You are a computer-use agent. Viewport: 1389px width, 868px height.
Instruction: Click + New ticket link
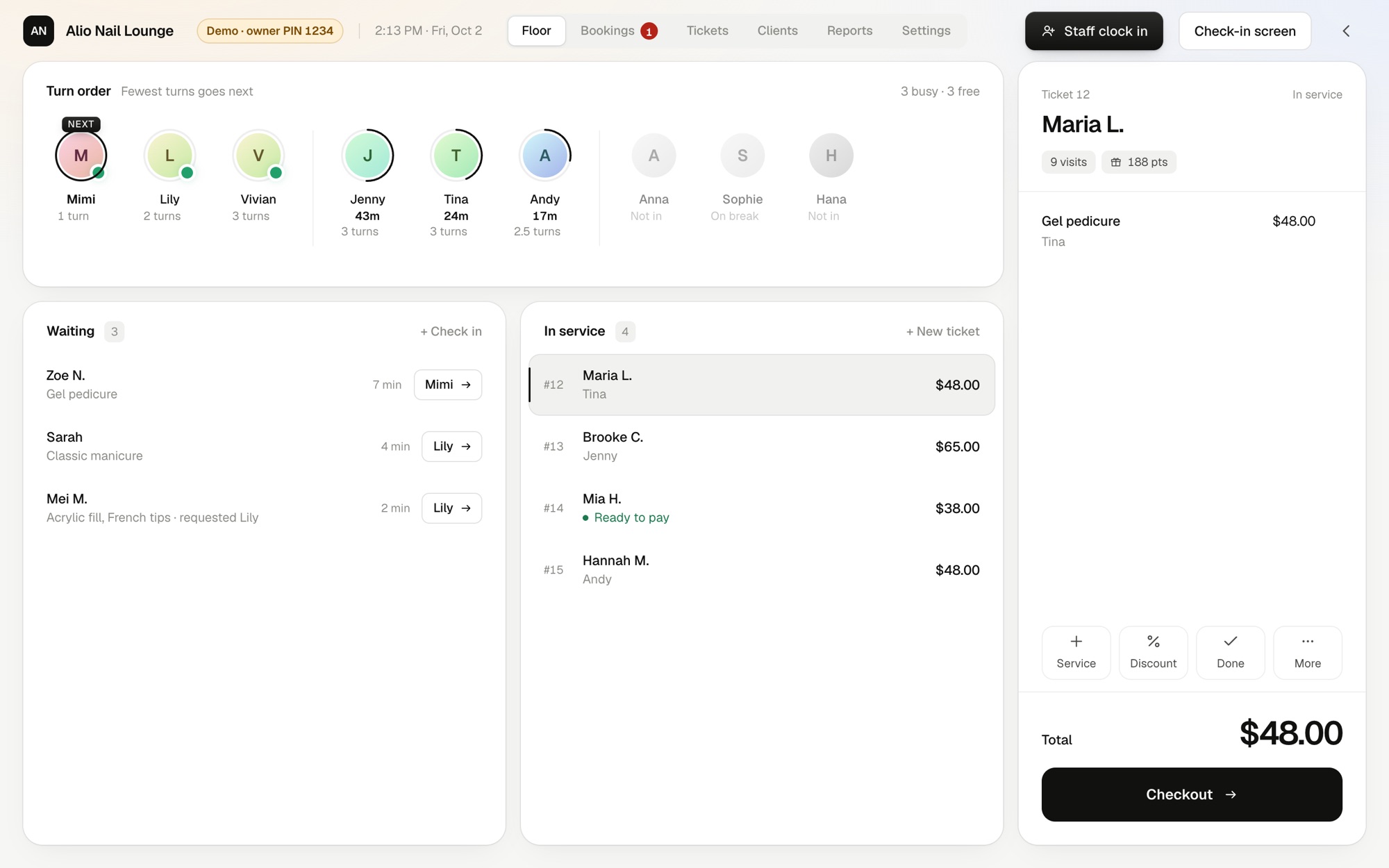pyautogui.click(x=942, y=331)
